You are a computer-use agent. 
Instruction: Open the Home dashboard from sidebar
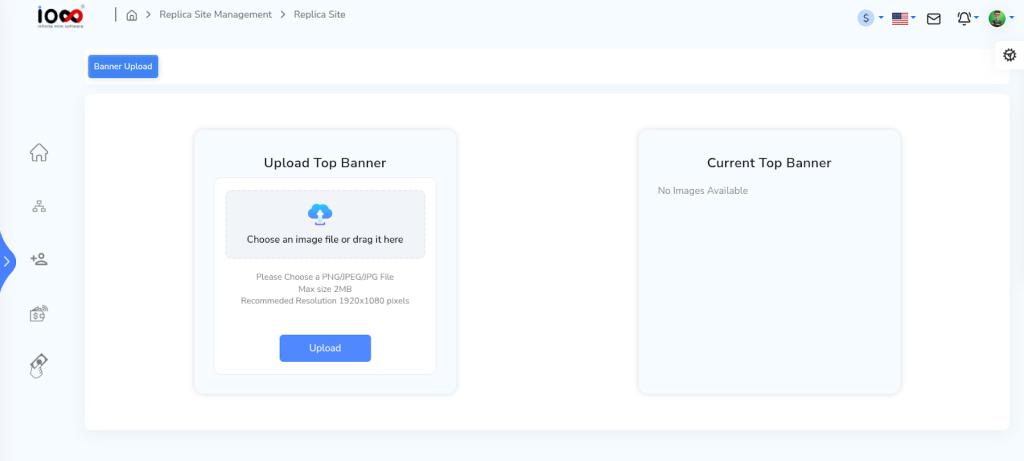39,153
